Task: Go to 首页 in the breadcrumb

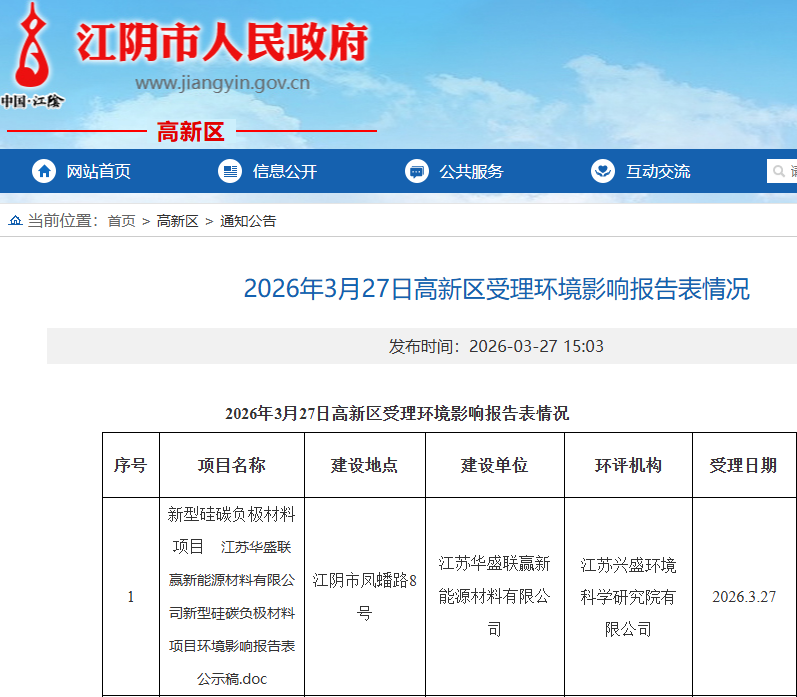Action: tap(121, 221)
